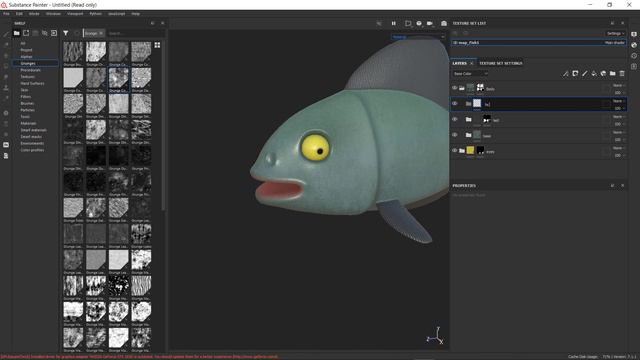Click the pause engine computations button
The width and height of the screenshot is (640, 360).
393,24
